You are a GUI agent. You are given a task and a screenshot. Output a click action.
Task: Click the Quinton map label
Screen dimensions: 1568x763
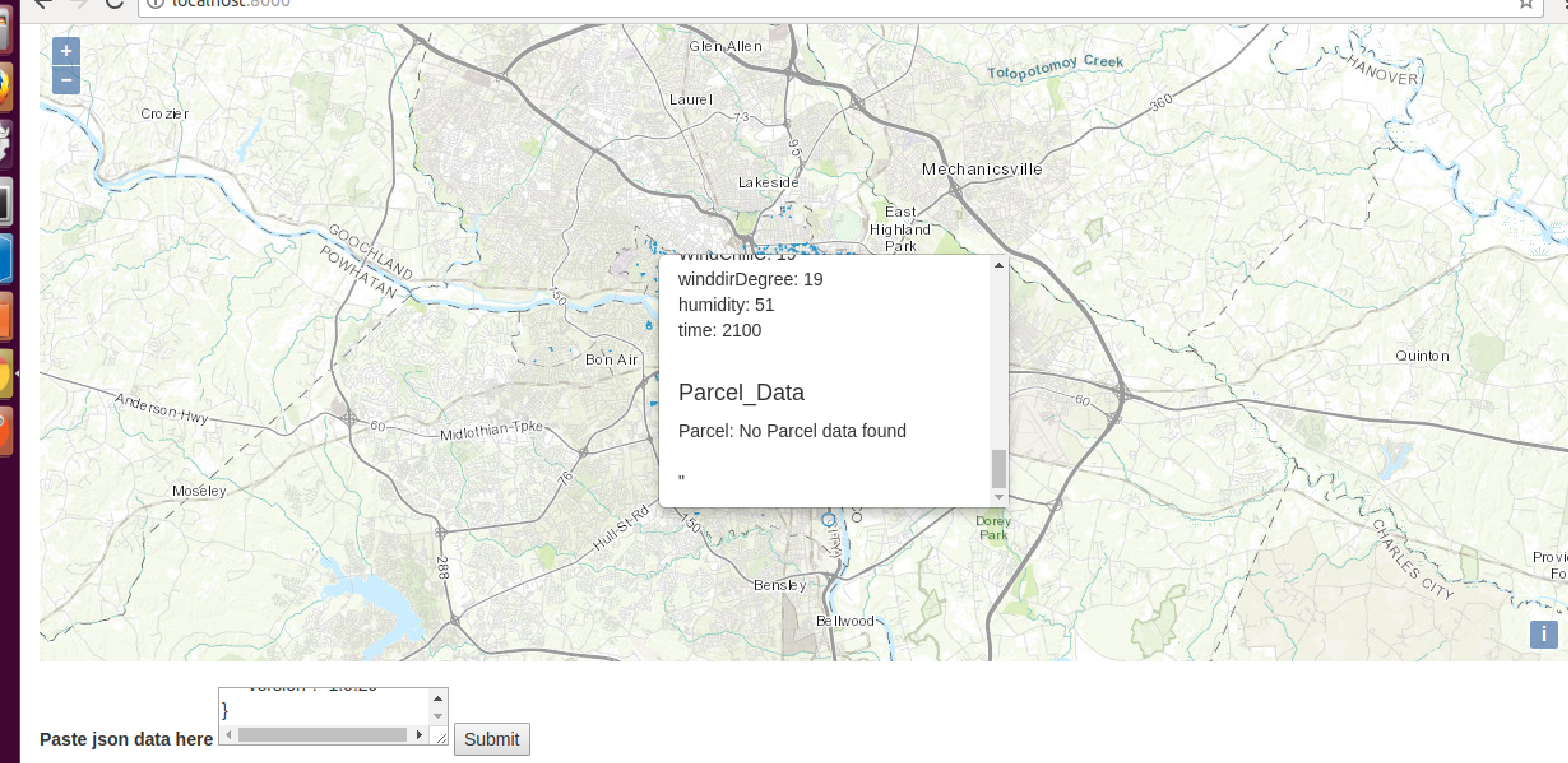tap(1422, 356)
